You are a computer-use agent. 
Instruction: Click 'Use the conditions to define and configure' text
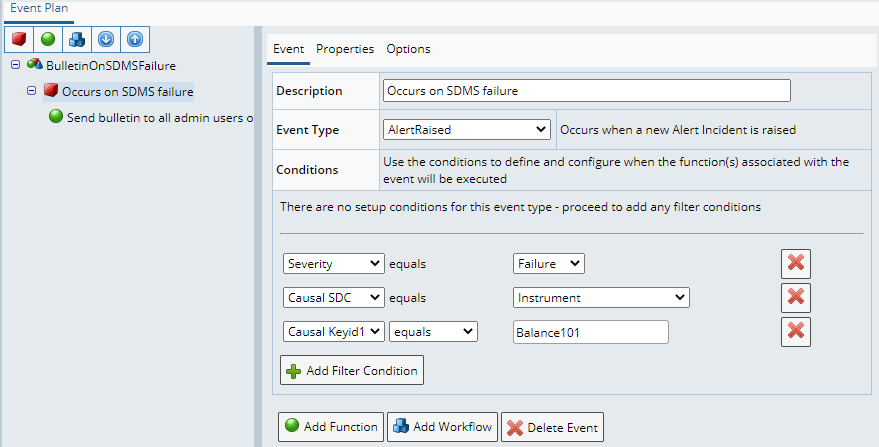coord(616,170)
